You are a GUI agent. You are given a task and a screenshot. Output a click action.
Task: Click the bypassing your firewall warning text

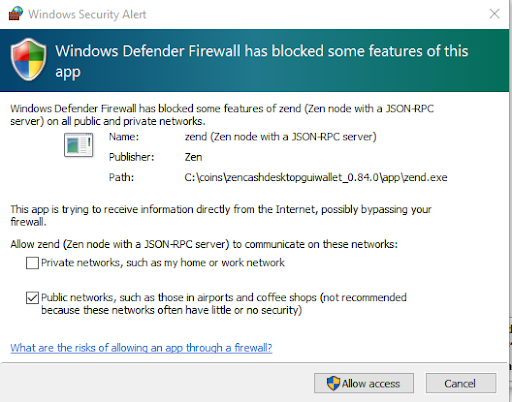221,215
